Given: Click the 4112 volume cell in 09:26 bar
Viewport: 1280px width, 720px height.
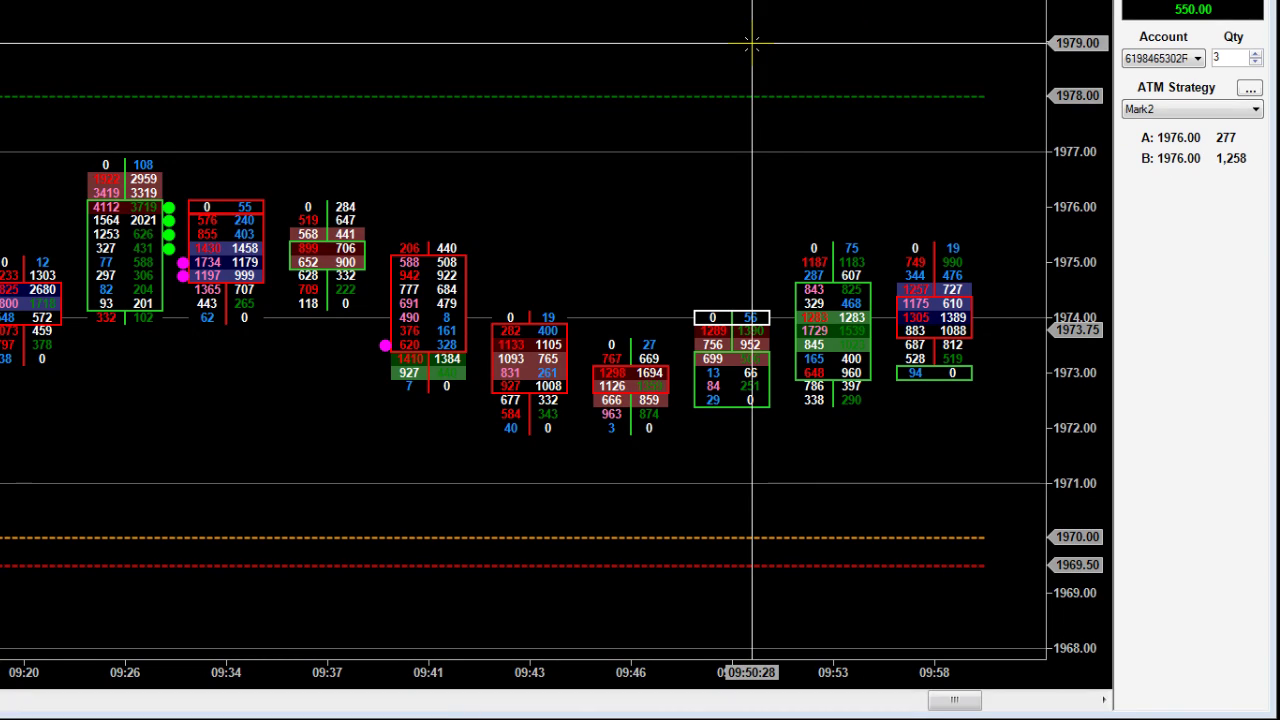Looking at the screenshot, I should (x=106, y=207).
